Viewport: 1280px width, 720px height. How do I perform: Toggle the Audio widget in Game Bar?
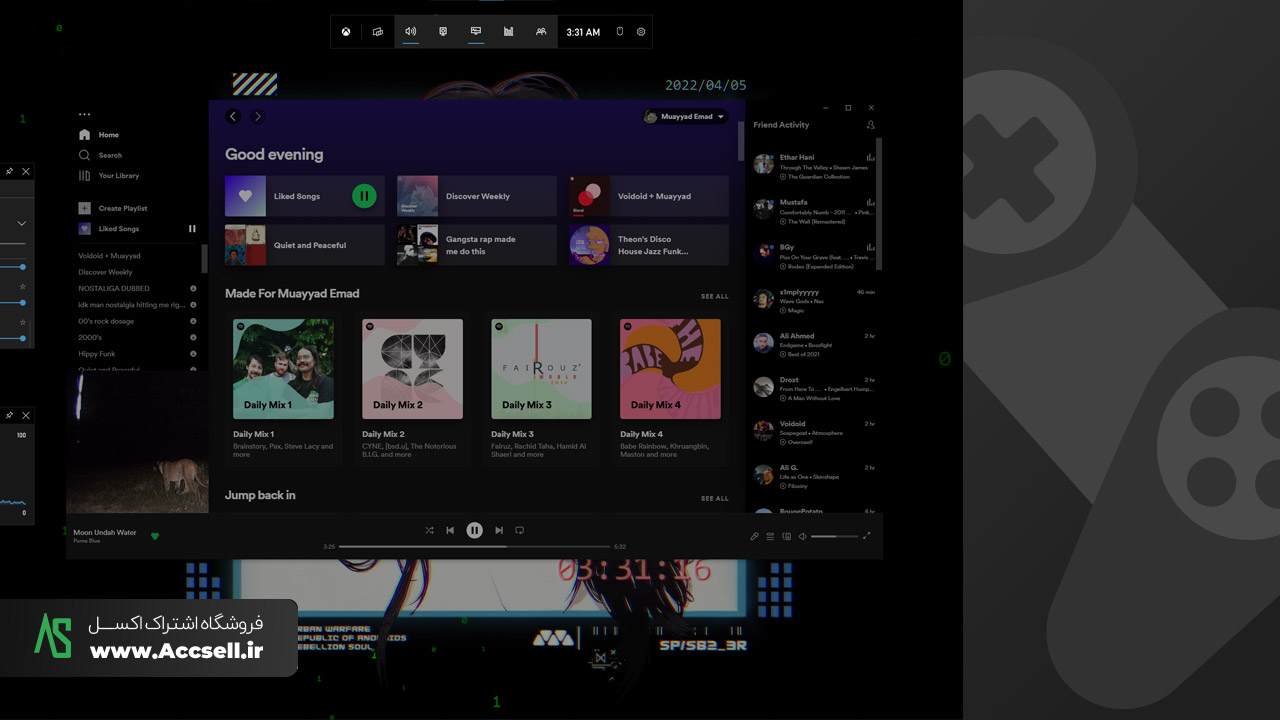(x=410, y=32)
